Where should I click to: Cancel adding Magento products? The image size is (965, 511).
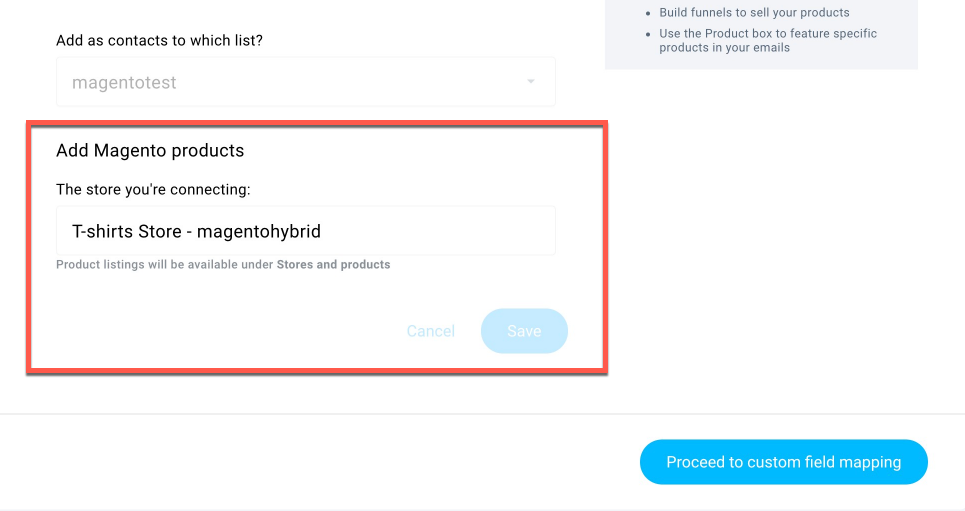[x=431, y=331]
